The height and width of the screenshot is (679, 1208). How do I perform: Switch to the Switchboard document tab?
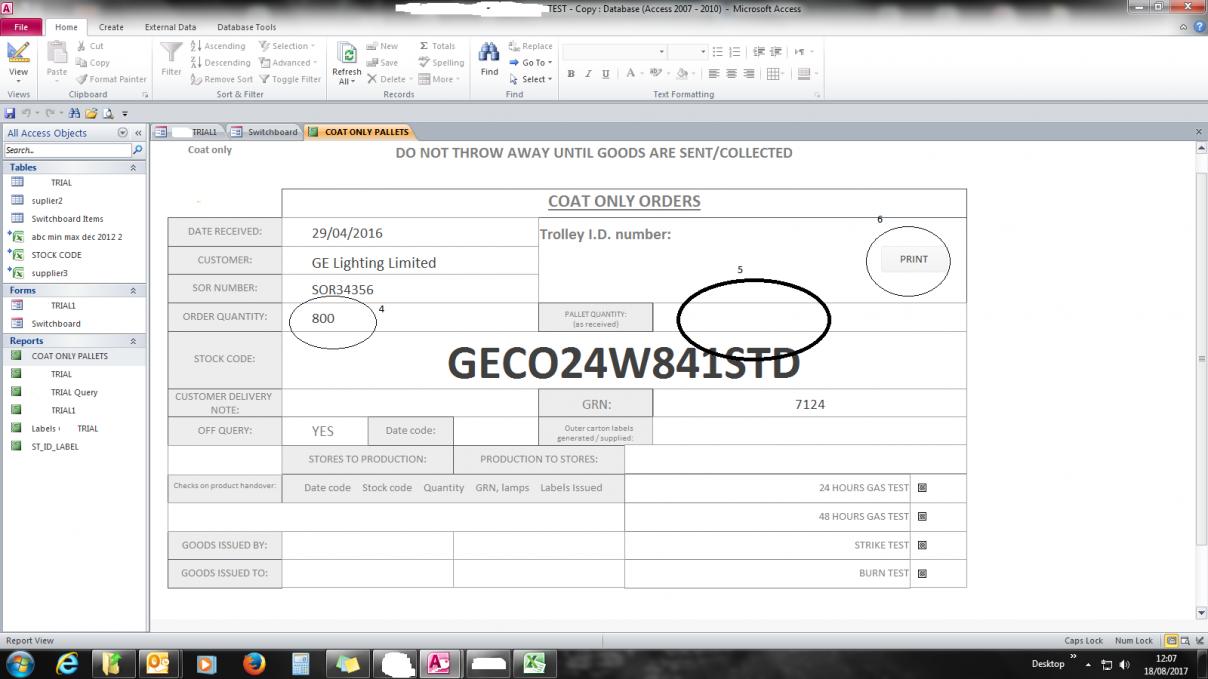pyautogui.click(x=265, y=132)
